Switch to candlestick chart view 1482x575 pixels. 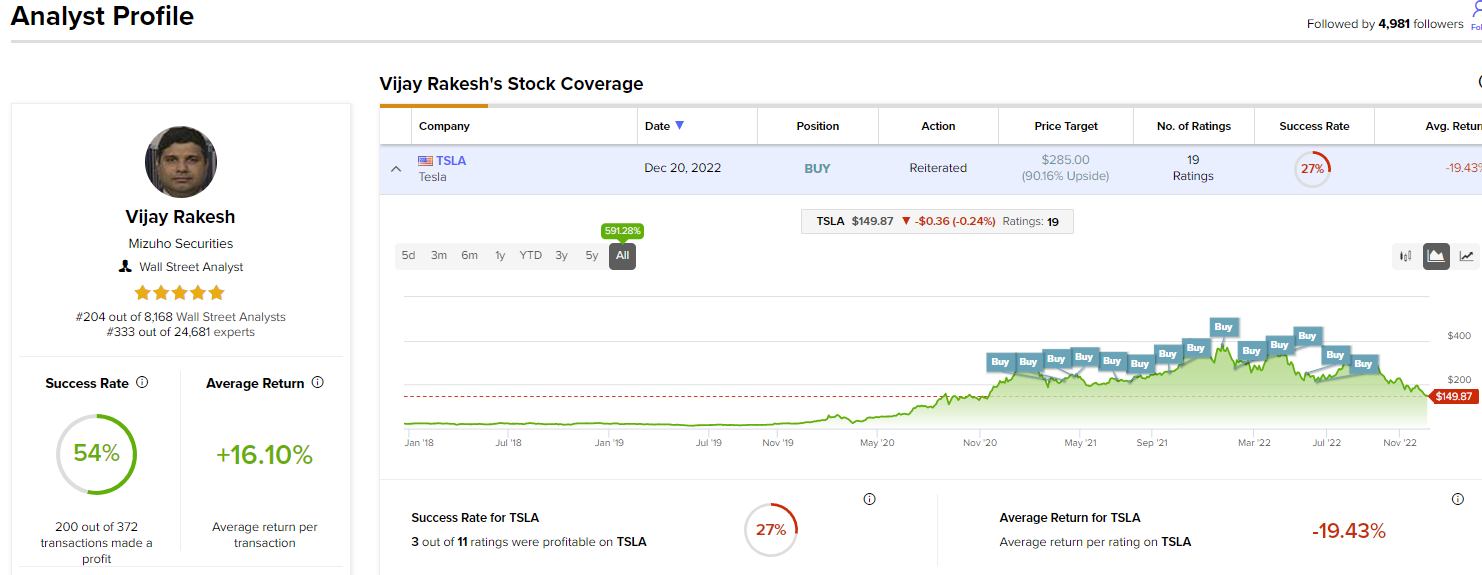point(1406,256)
